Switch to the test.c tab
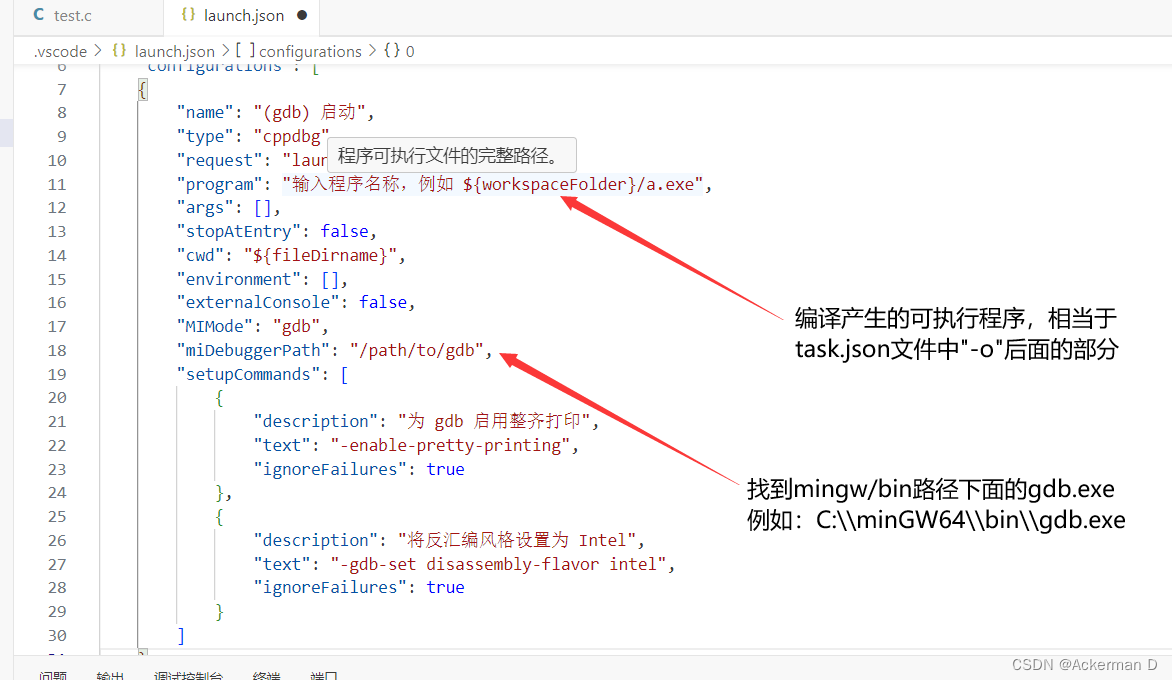The height and width of the screenshot is (680, 1172). pos(72,15)
